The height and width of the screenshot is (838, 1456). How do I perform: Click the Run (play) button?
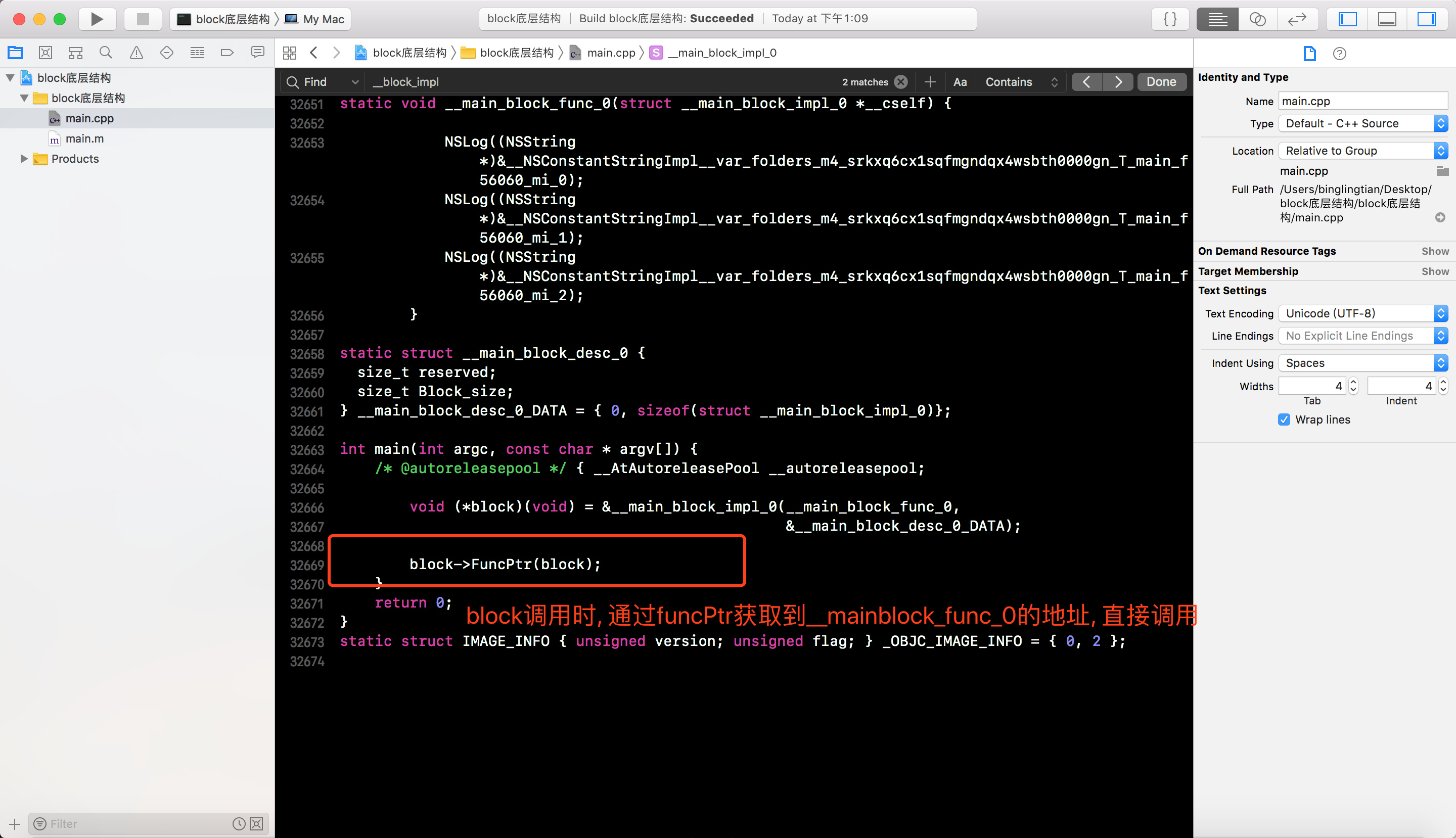(x=97, y=19)
